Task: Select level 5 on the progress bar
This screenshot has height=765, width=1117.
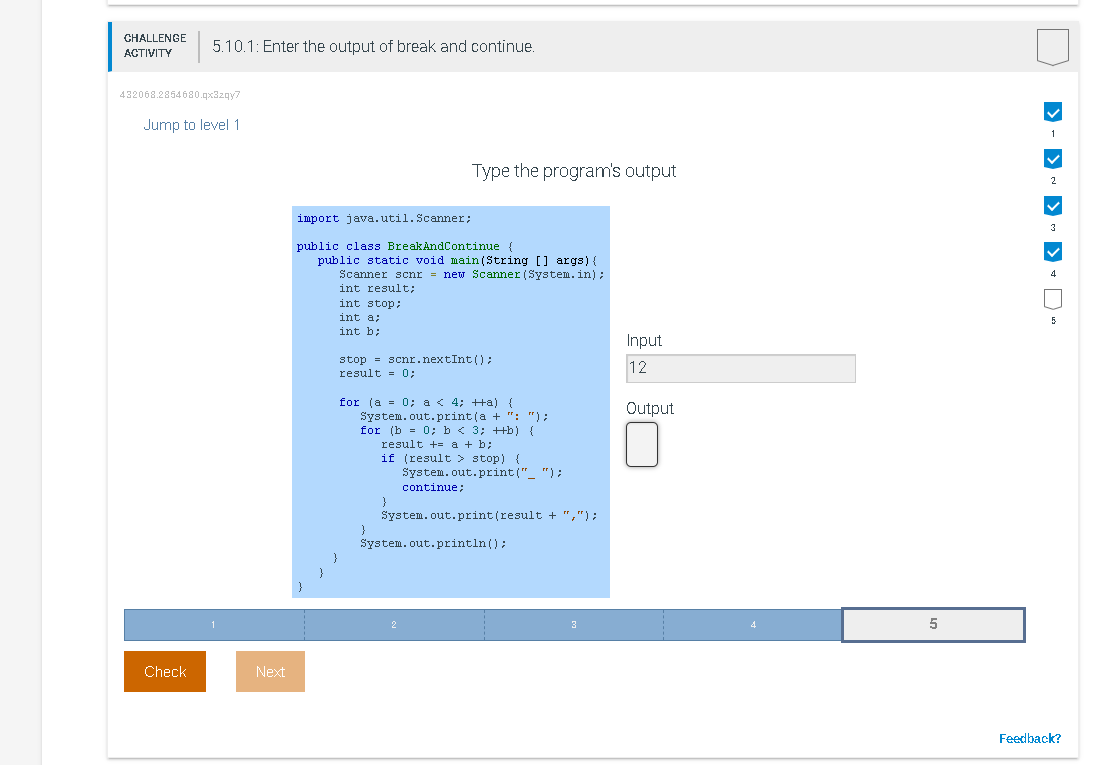Action: [x=933, y=624]
